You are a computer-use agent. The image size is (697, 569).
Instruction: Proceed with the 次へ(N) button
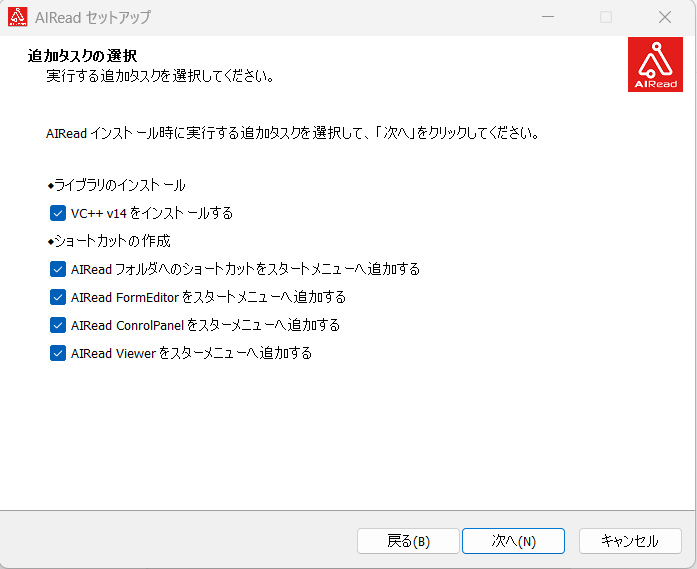[513, 541]
